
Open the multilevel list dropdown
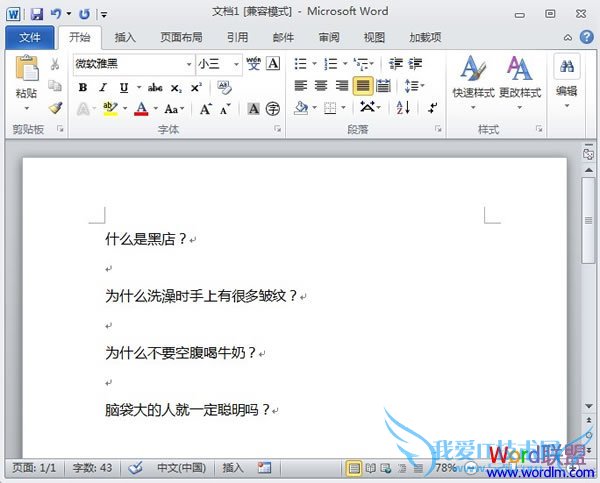364,64
